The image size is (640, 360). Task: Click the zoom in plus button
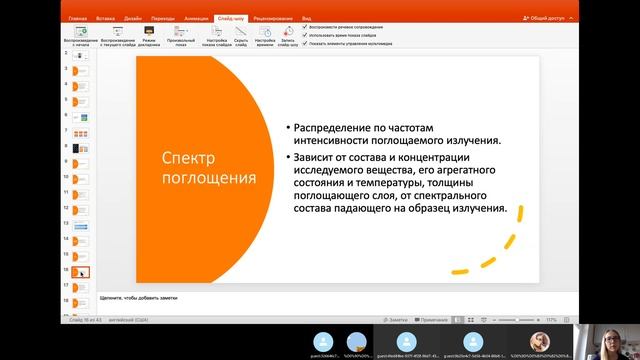pos(538,320)
